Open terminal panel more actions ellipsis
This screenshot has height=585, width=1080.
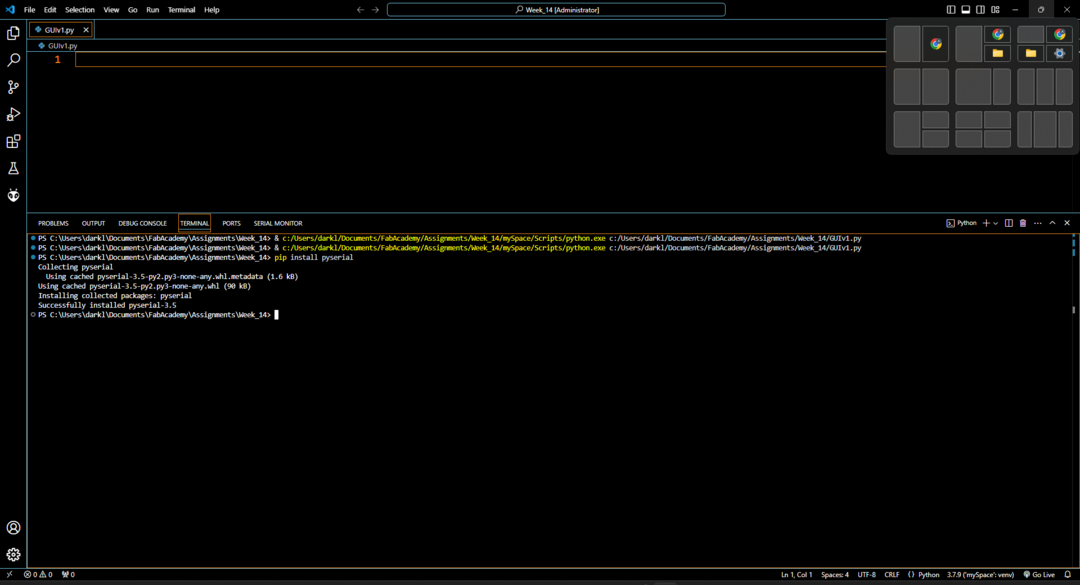coord(1037,223)
